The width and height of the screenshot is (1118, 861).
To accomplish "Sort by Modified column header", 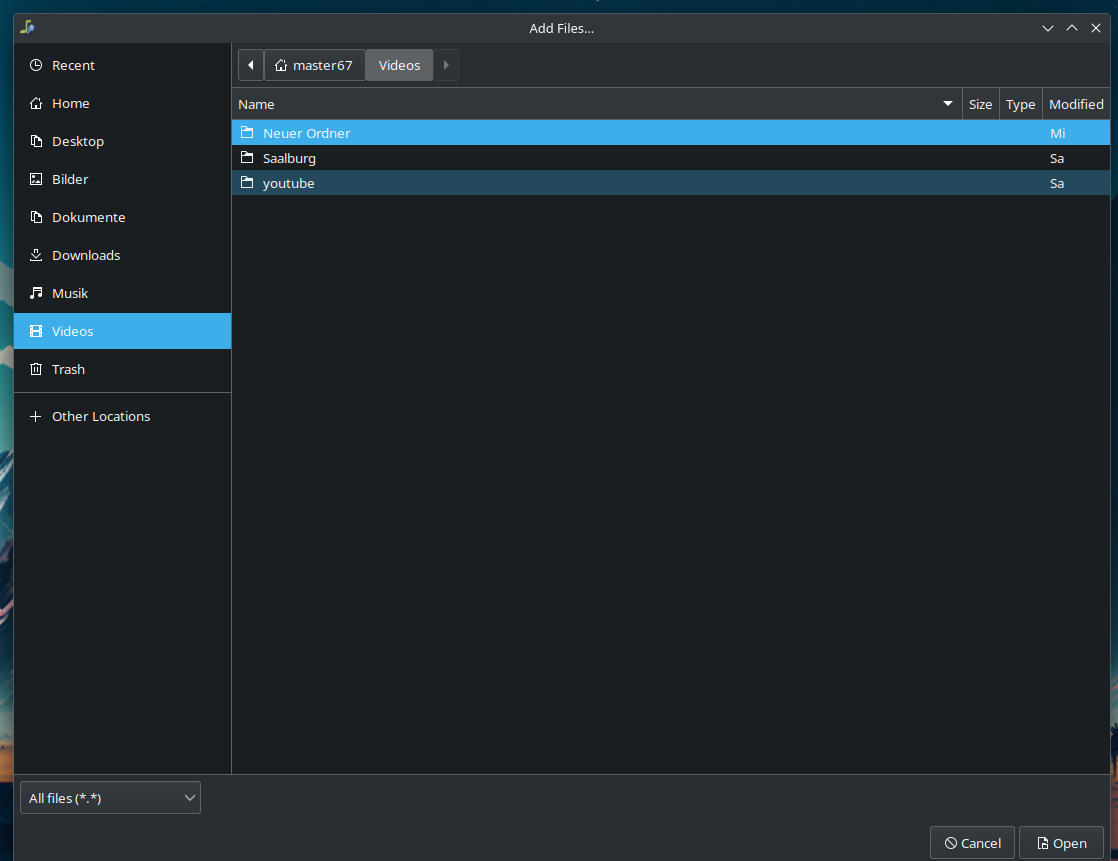I will coord(1076,104).
